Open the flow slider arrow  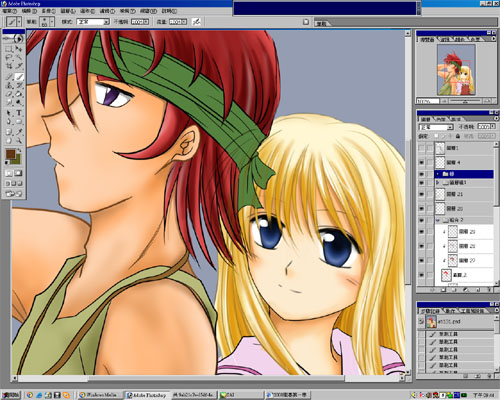tap(185, 22)
